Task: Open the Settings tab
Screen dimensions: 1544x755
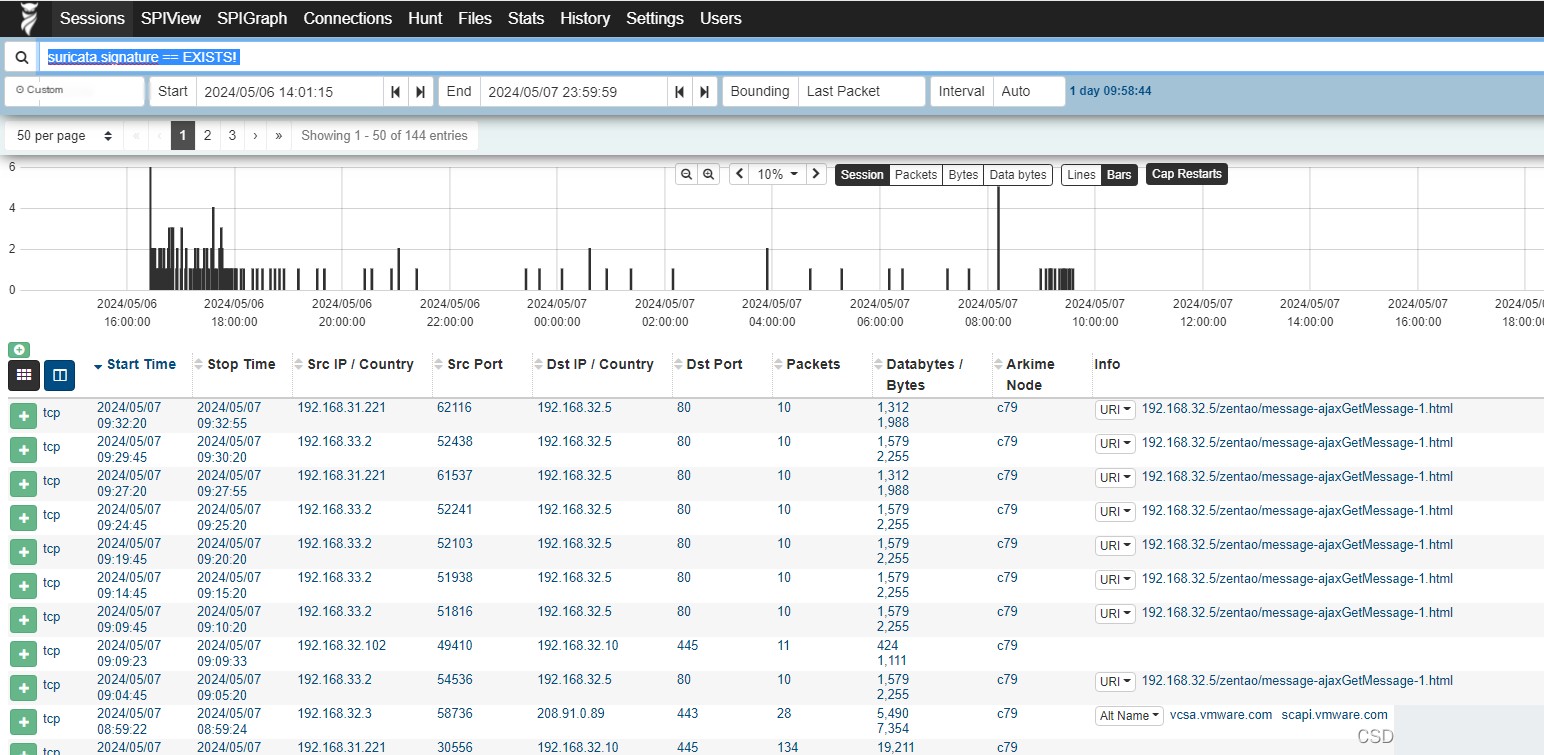Action: point(655,18)
